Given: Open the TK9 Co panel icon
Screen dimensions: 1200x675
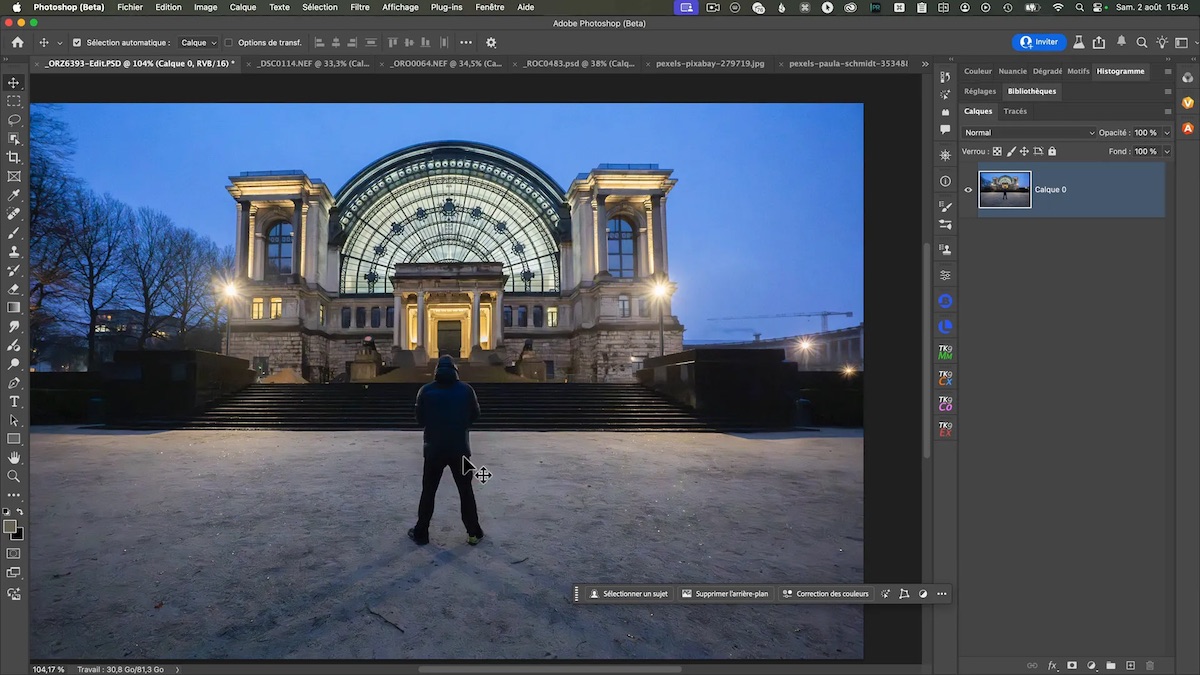Looking at the screenshot, I should pyautogui.click(x=945, y=404).
